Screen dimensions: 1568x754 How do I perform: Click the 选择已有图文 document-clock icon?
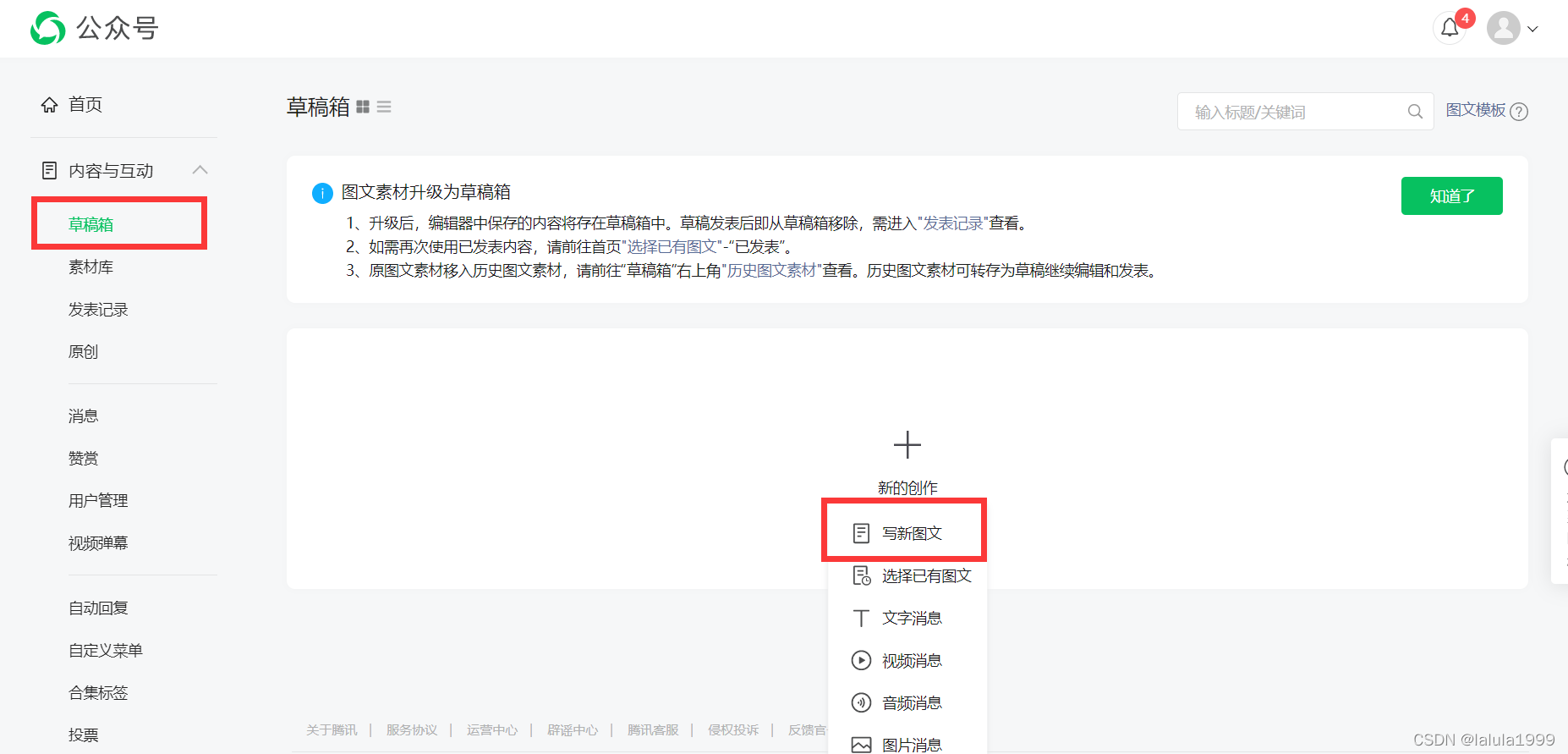click(x=862, y=576)
